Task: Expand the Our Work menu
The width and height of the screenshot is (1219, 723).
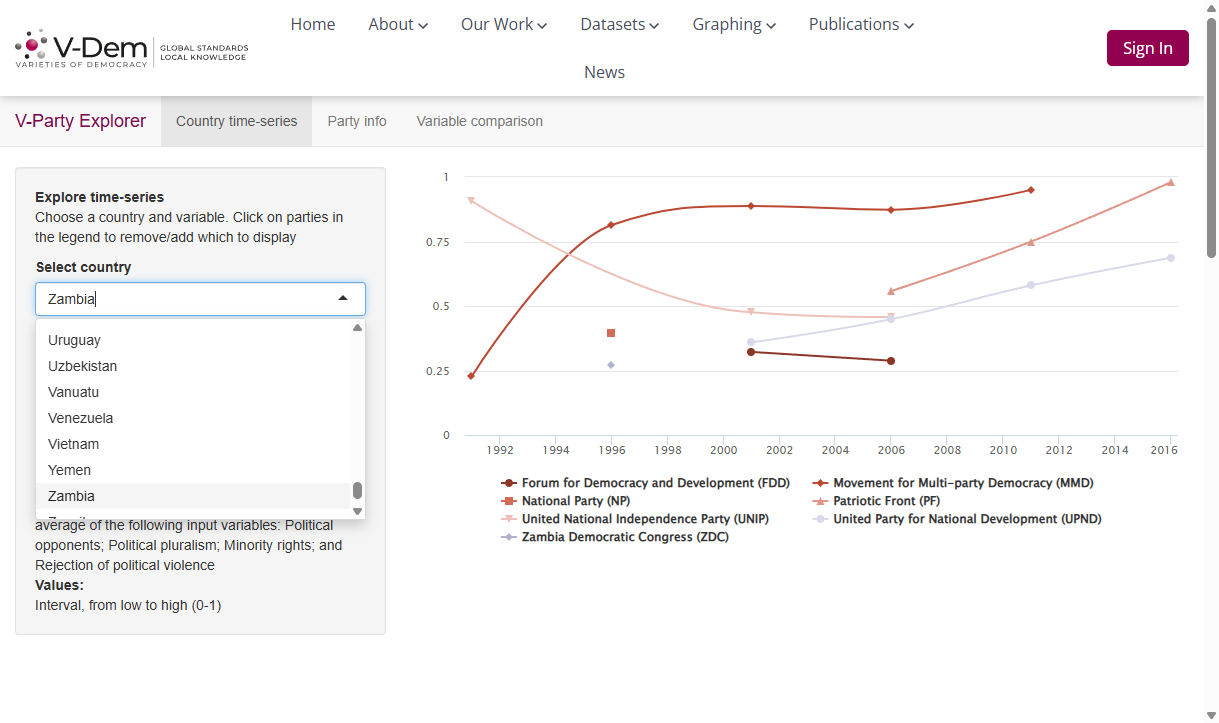Action: click(504, 24)
